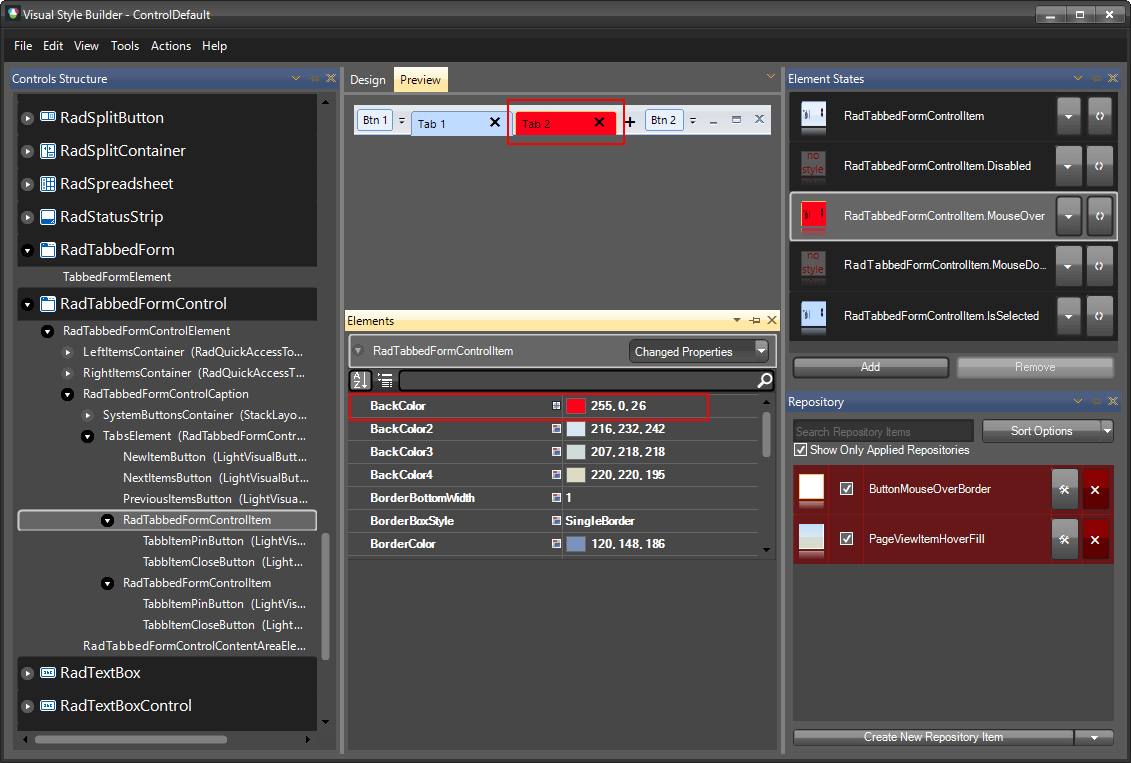1131x763 pixels.
Task: Expand the RadSplitButton node
Action: [x=27, y=118]
